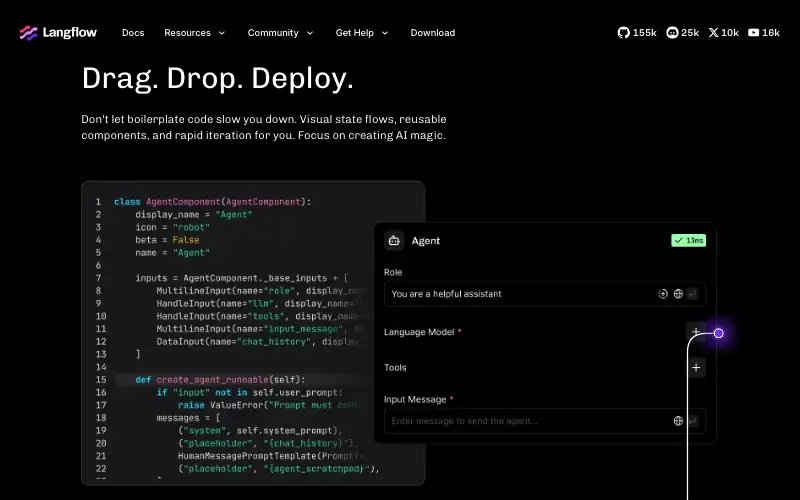Click code line 'inputs = AgentComponent._base_inputs + ['
800x500 pixels.
[241, 278]
